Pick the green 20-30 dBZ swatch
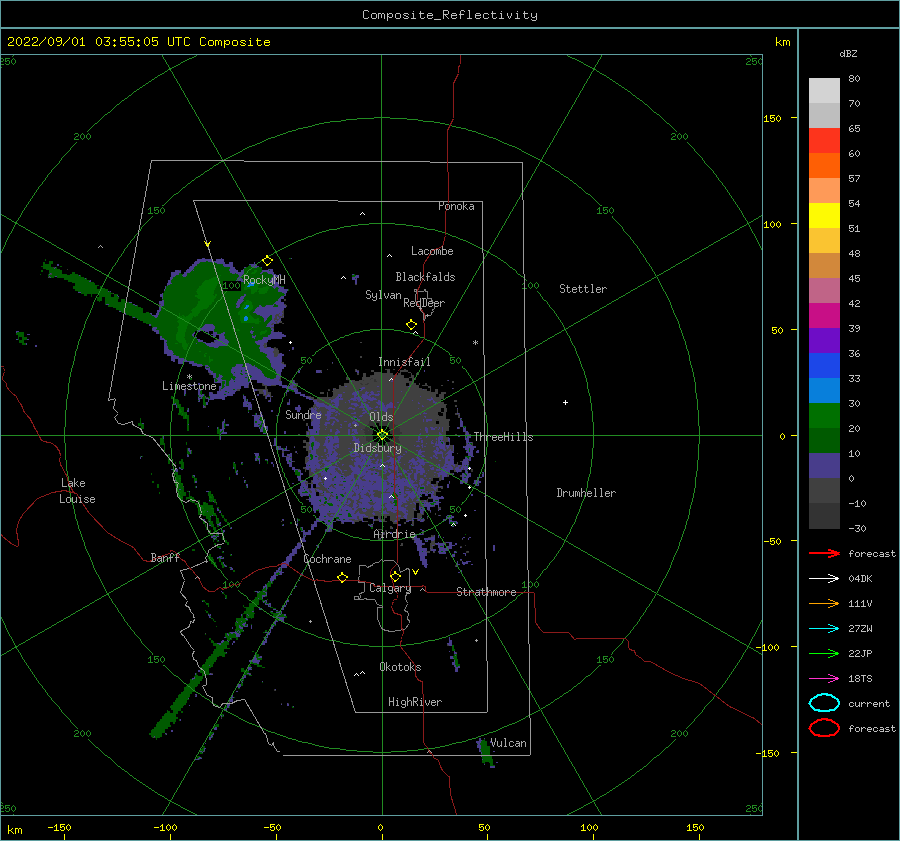The width and height of the screenshot is (900, 841). [x=824, y=416]
